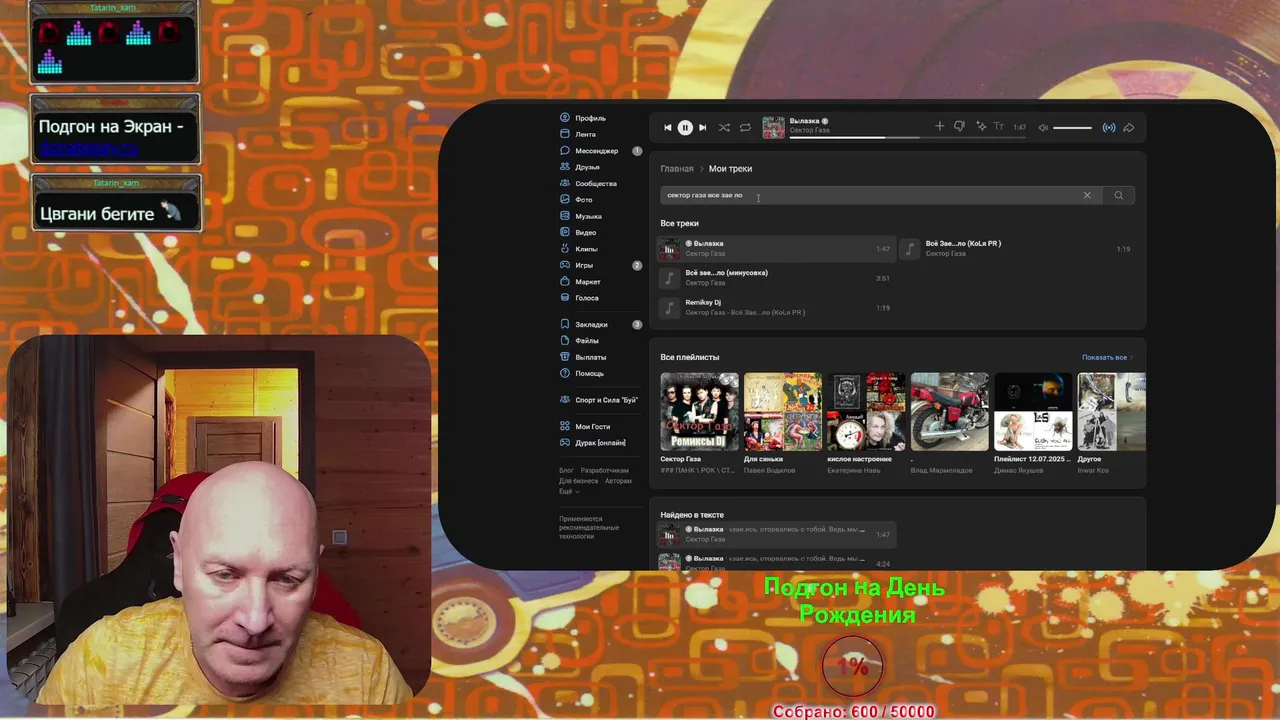Play Всё Зае...ло (минусовка) track
Screen dimensions: 1280x720
click(x=775, y=278)
